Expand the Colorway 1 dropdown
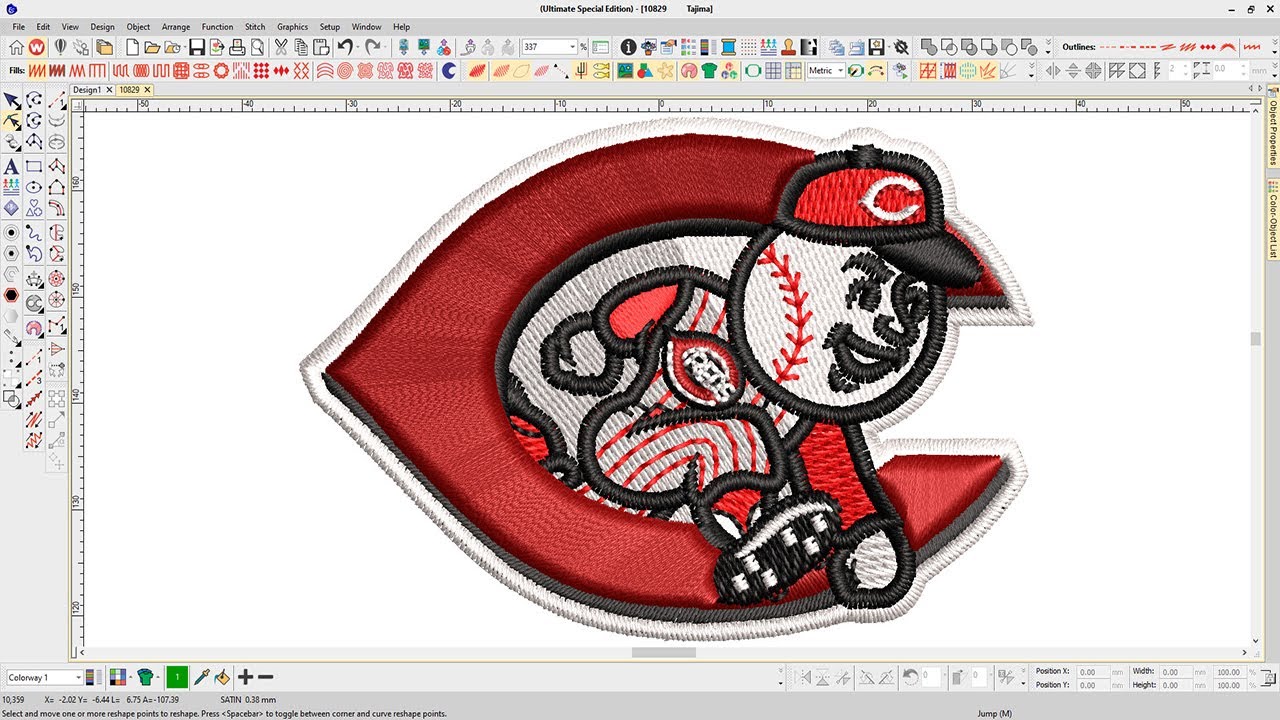The height and width of the screenshot is (720, 1280). 77,678
